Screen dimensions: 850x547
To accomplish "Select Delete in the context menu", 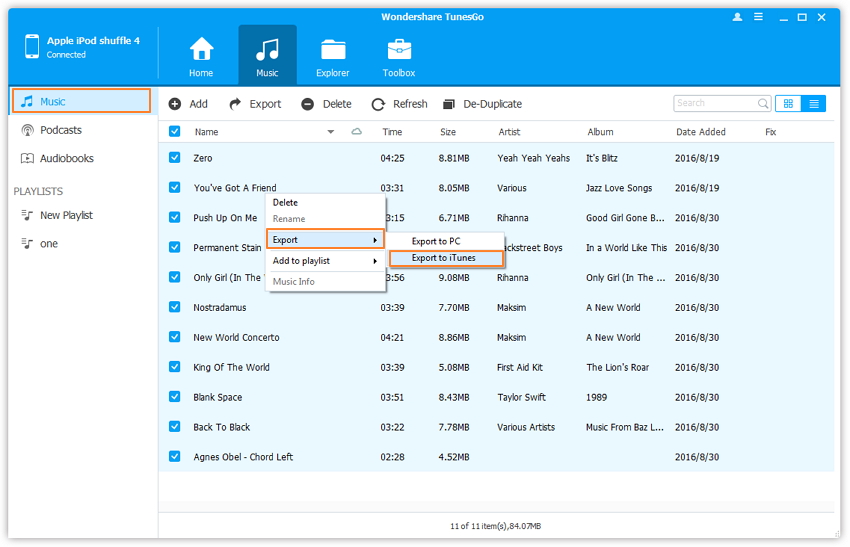I will click(x=285, y=203).
